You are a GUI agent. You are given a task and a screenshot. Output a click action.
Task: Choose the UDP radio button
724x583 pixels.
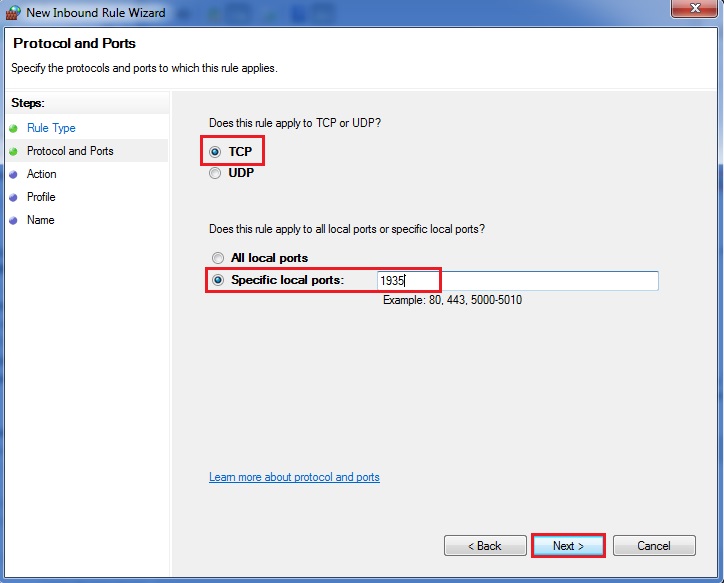point(216,173)
